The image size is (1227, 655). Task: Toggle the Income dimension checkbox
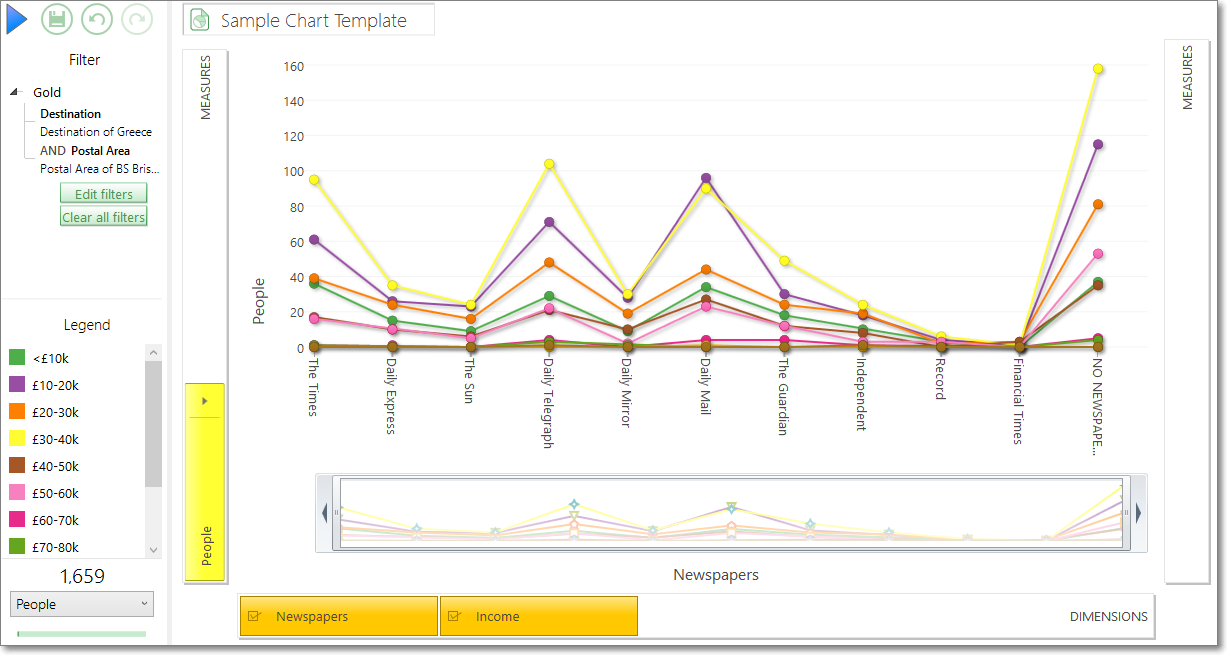point(455,616)
